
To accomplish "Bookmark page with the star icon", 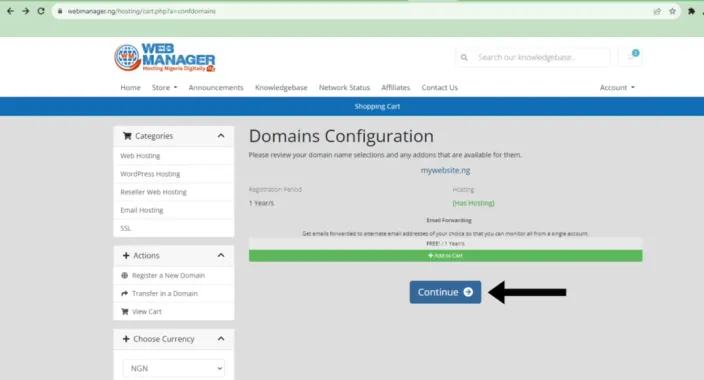I will tap(672, 11).
